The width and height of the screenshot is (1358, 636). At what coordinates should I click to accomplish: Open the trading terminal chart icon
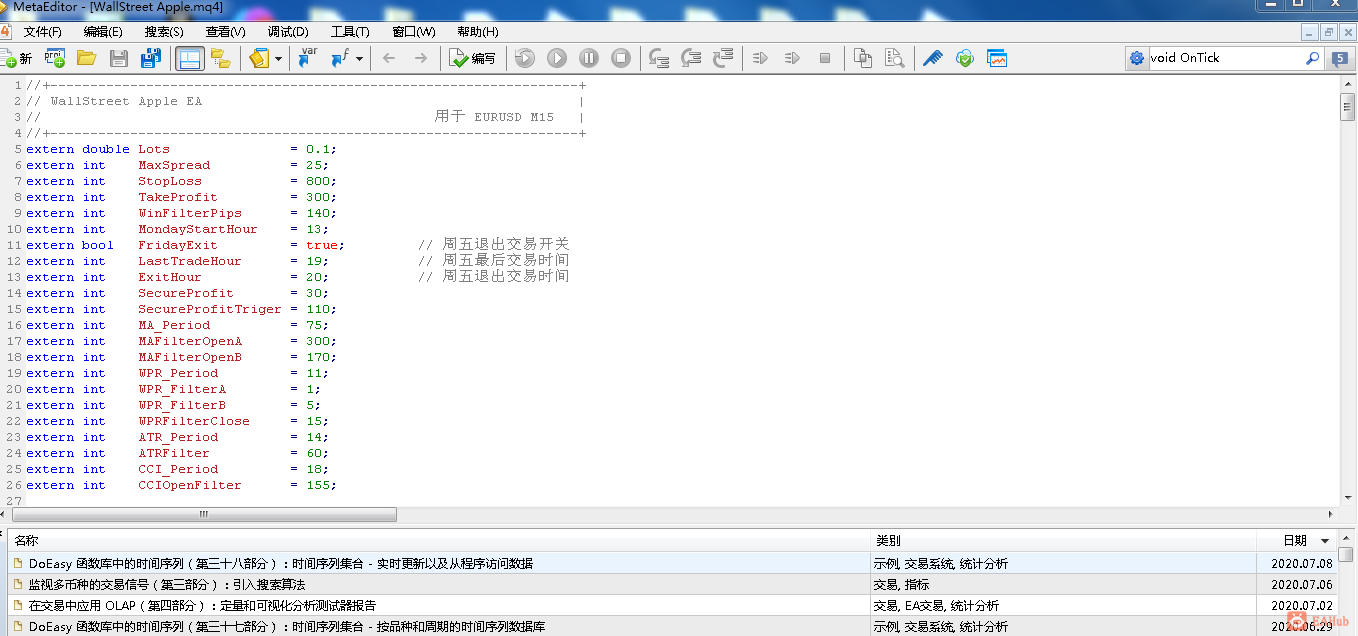(x=997, y=58)
